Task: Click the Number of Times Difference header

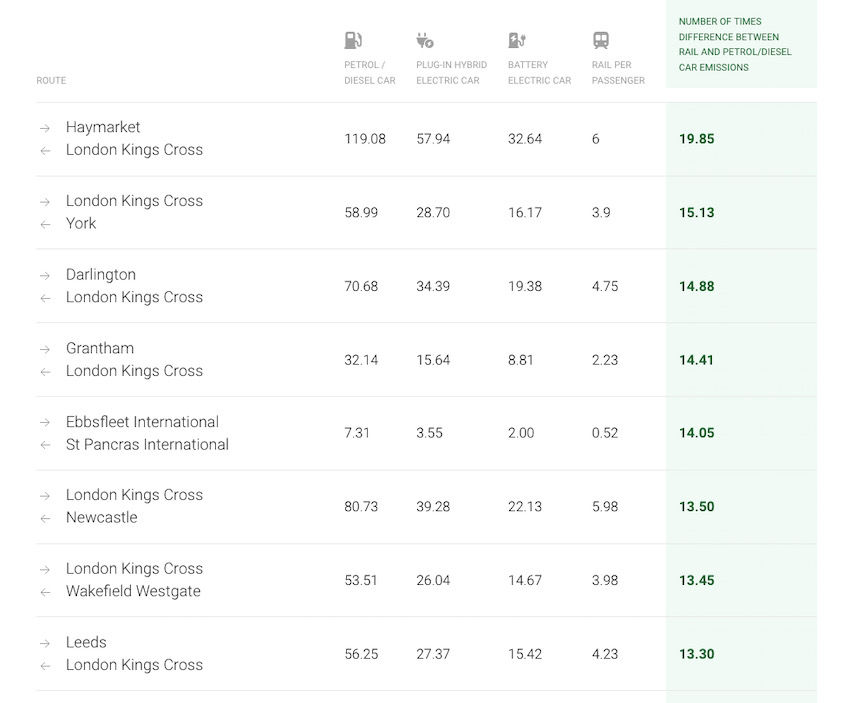Action: pos(735,45)
